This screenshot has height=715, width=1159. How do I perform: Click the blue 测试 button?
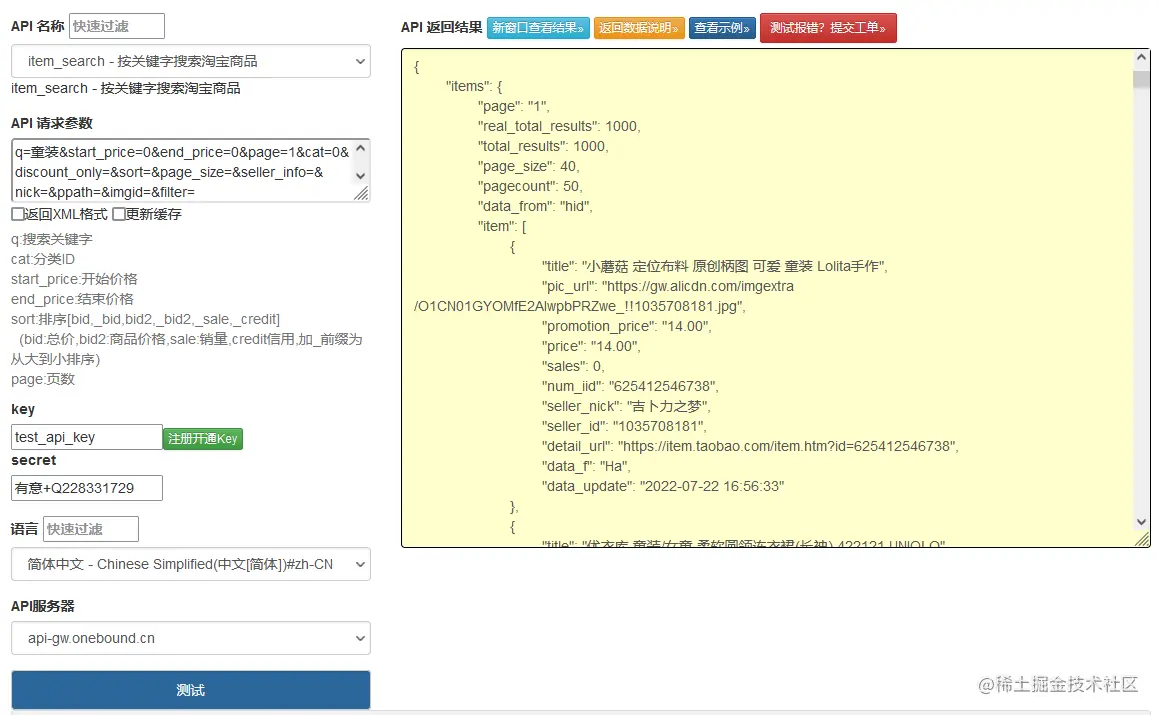[191, 690]
